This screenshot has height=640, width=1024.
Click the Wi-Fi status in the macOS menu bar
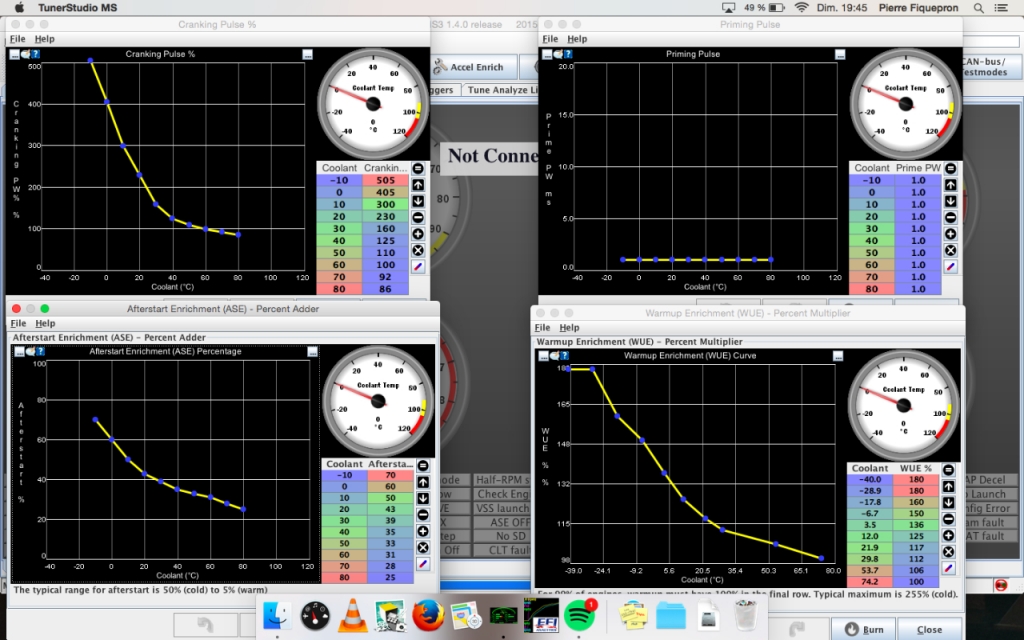click(x=801, y=8)
